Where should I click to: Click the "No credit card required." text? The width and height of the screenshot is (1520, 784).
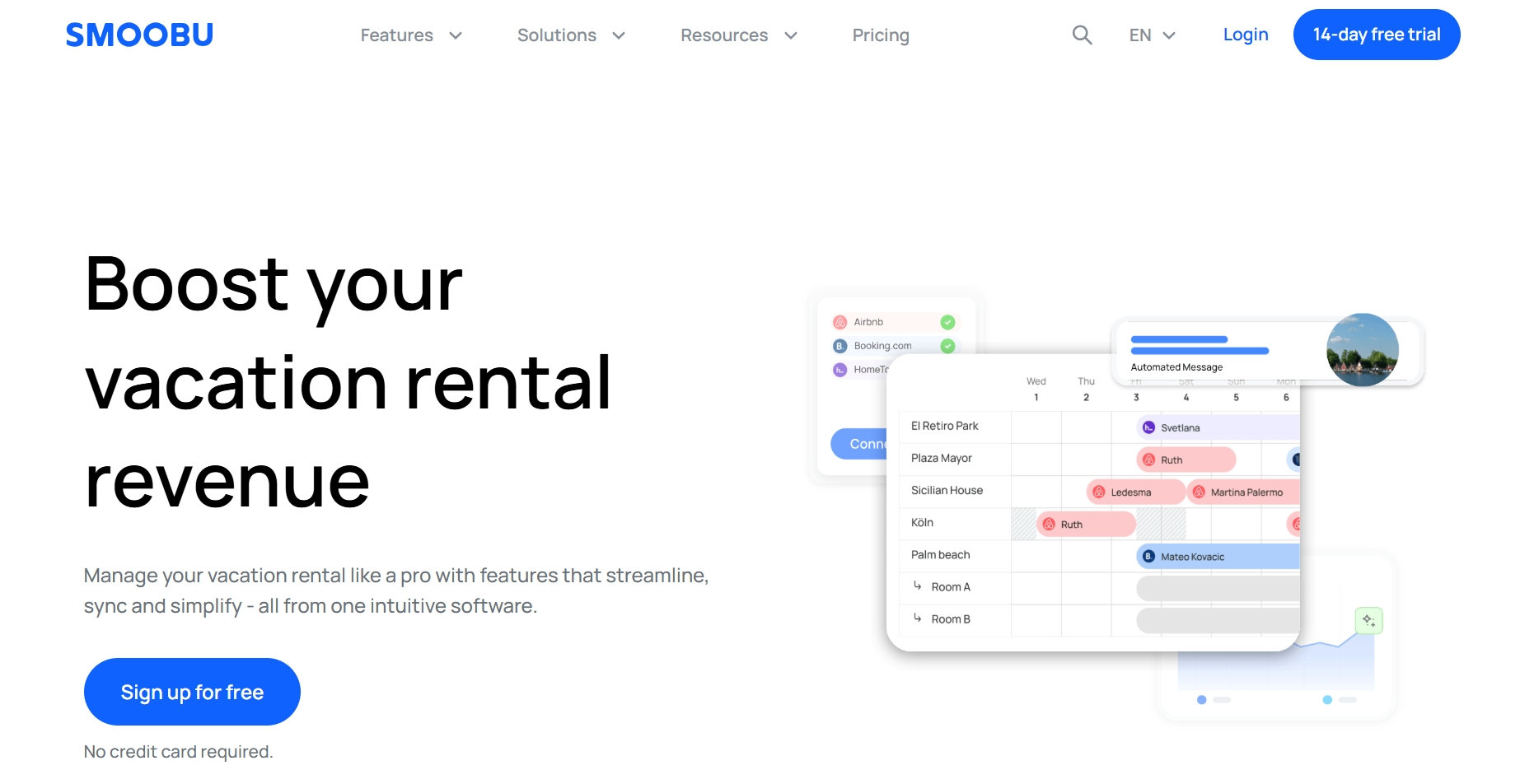click(178, 752)
